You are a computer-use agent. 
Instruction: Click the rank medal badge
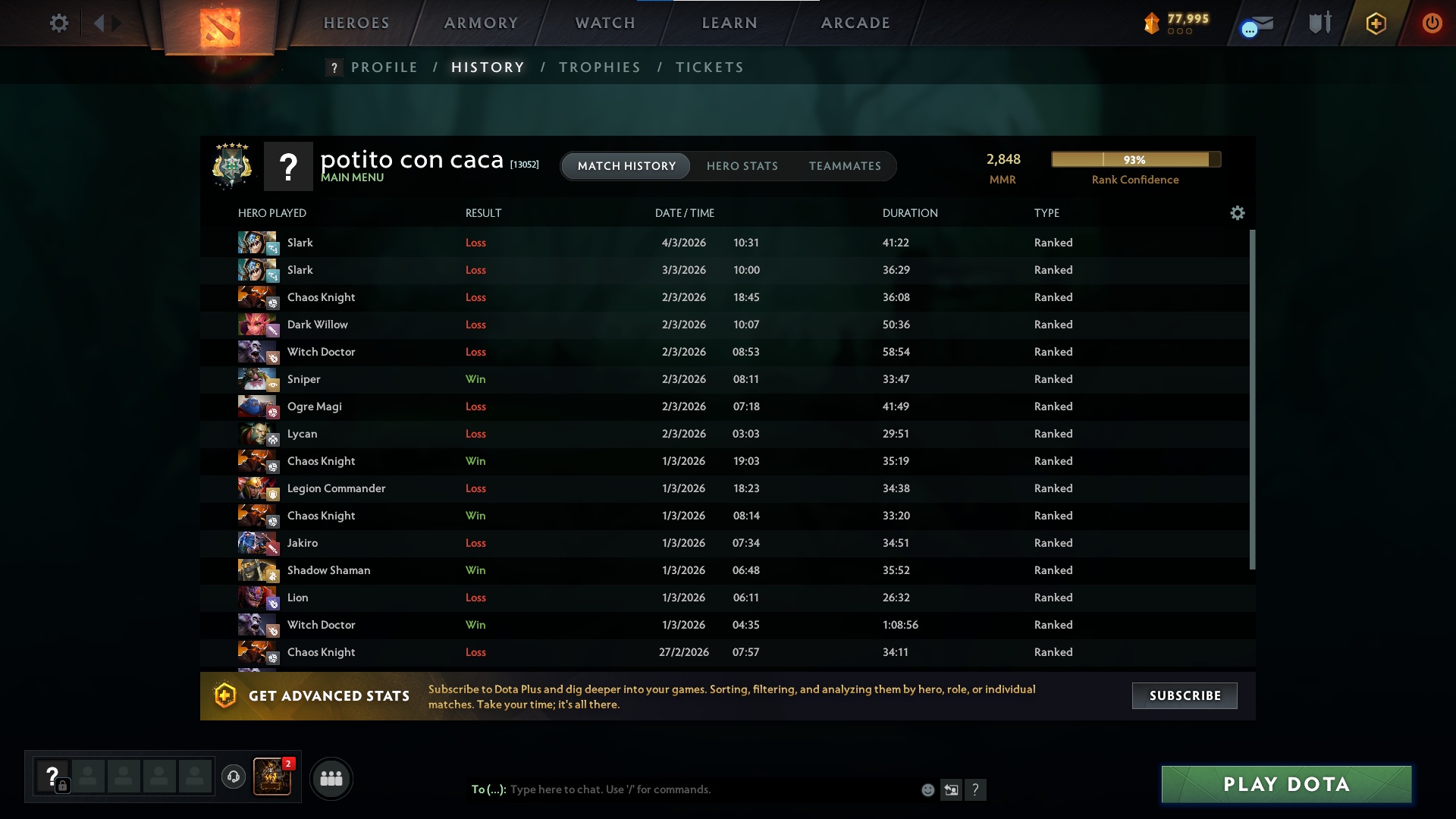(x=232, y=165)
